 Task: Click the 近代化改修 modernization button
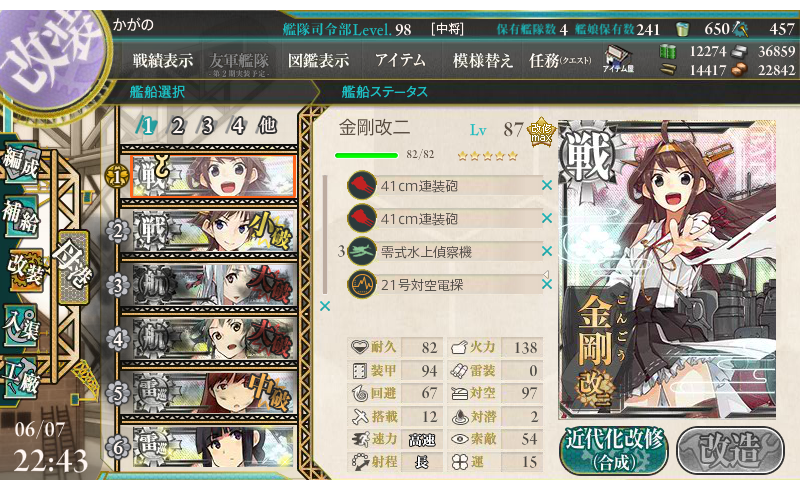coord(614,451)
